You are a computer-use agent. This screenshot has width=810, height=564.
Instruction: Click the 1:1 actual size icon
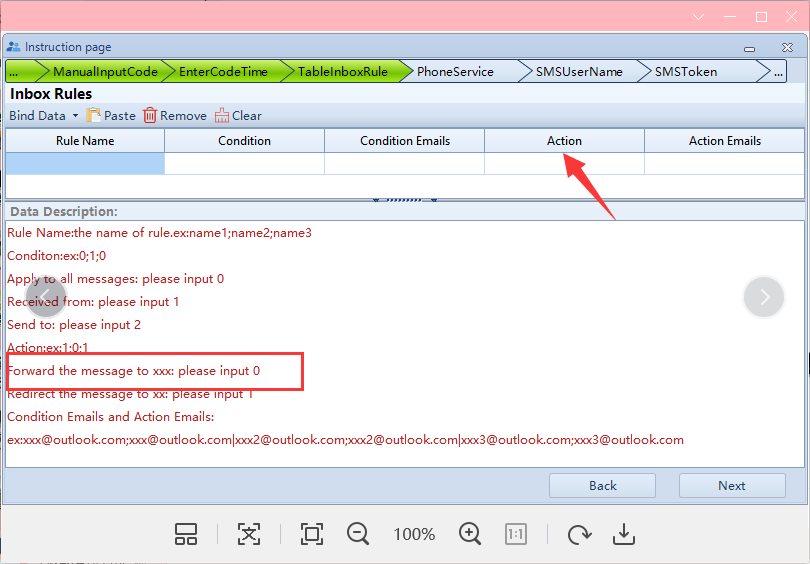(516, 534)
